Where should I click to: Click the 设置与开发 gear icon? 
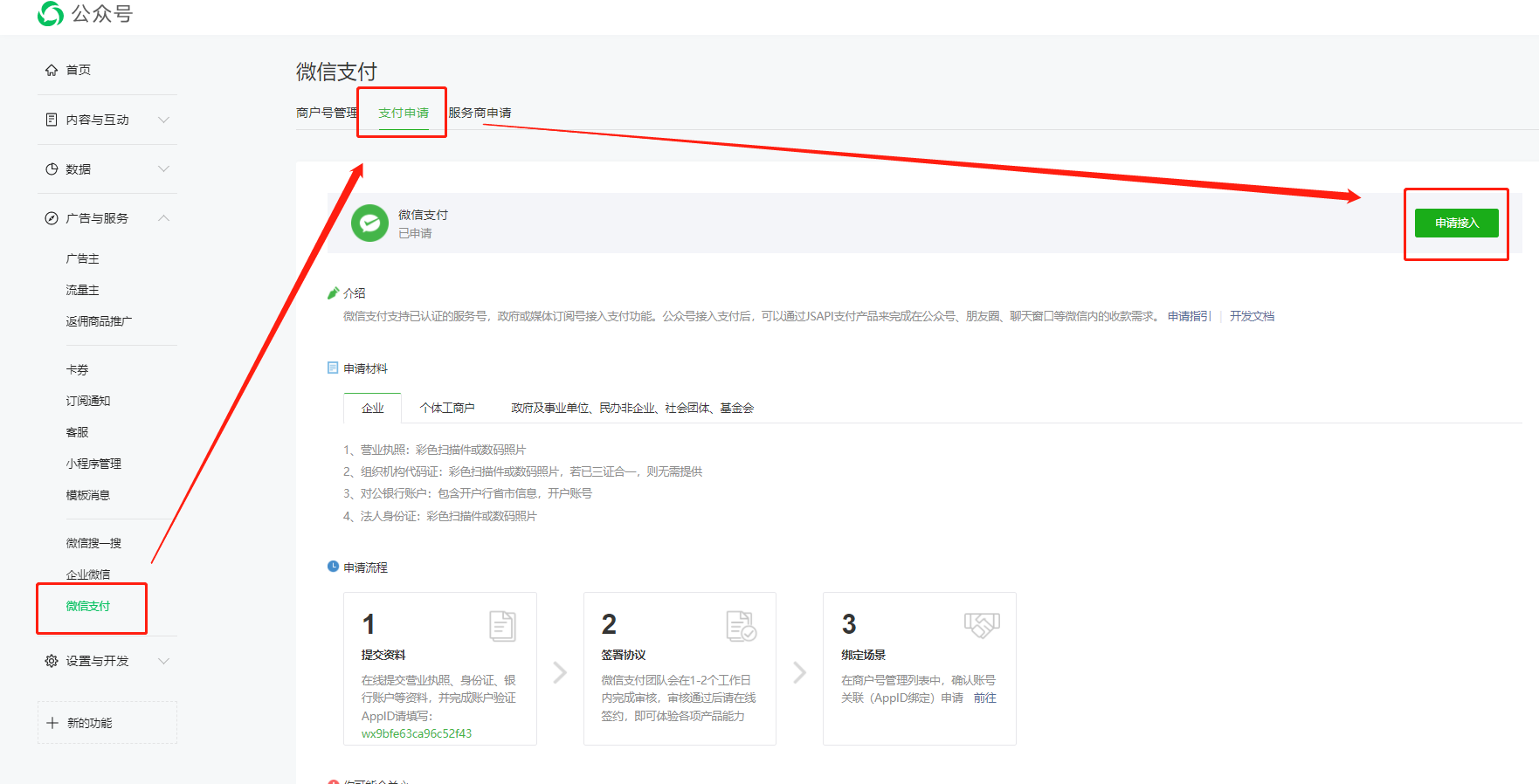tap(52, 661)
